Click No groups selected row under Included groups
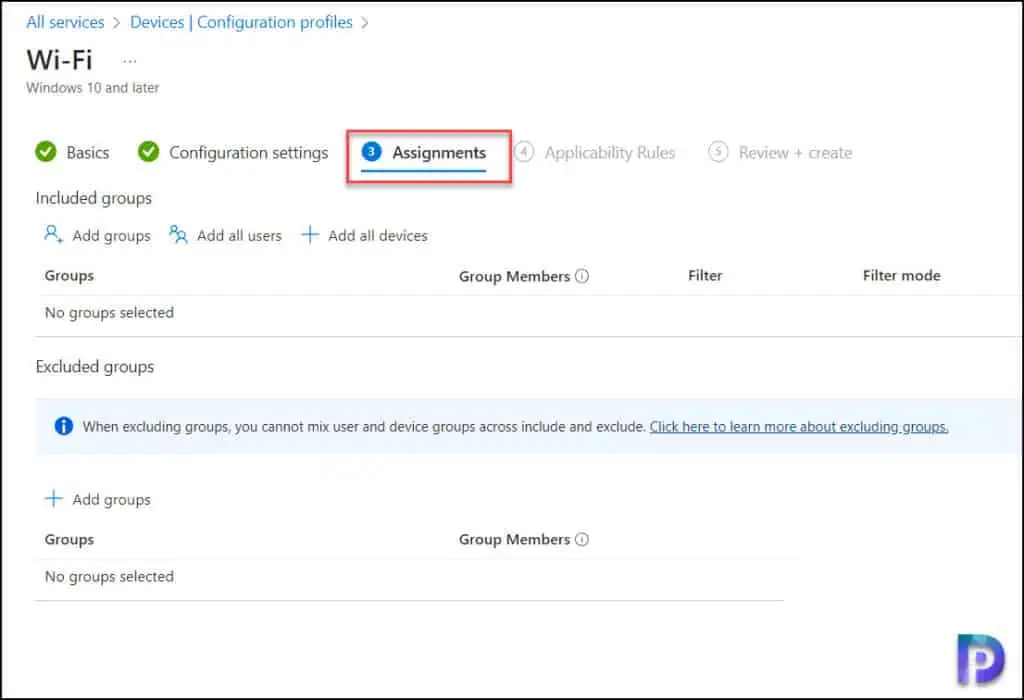The image size is (1024, 700). click(528, 313)
